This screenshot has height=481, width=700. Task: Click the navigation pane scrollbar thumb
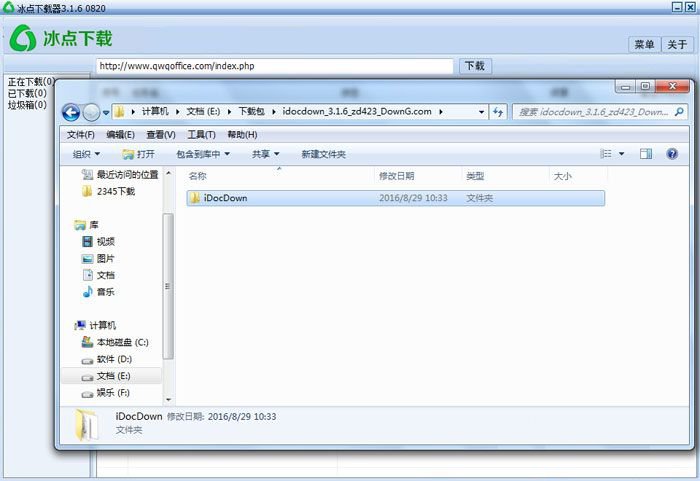coord(168,286)
